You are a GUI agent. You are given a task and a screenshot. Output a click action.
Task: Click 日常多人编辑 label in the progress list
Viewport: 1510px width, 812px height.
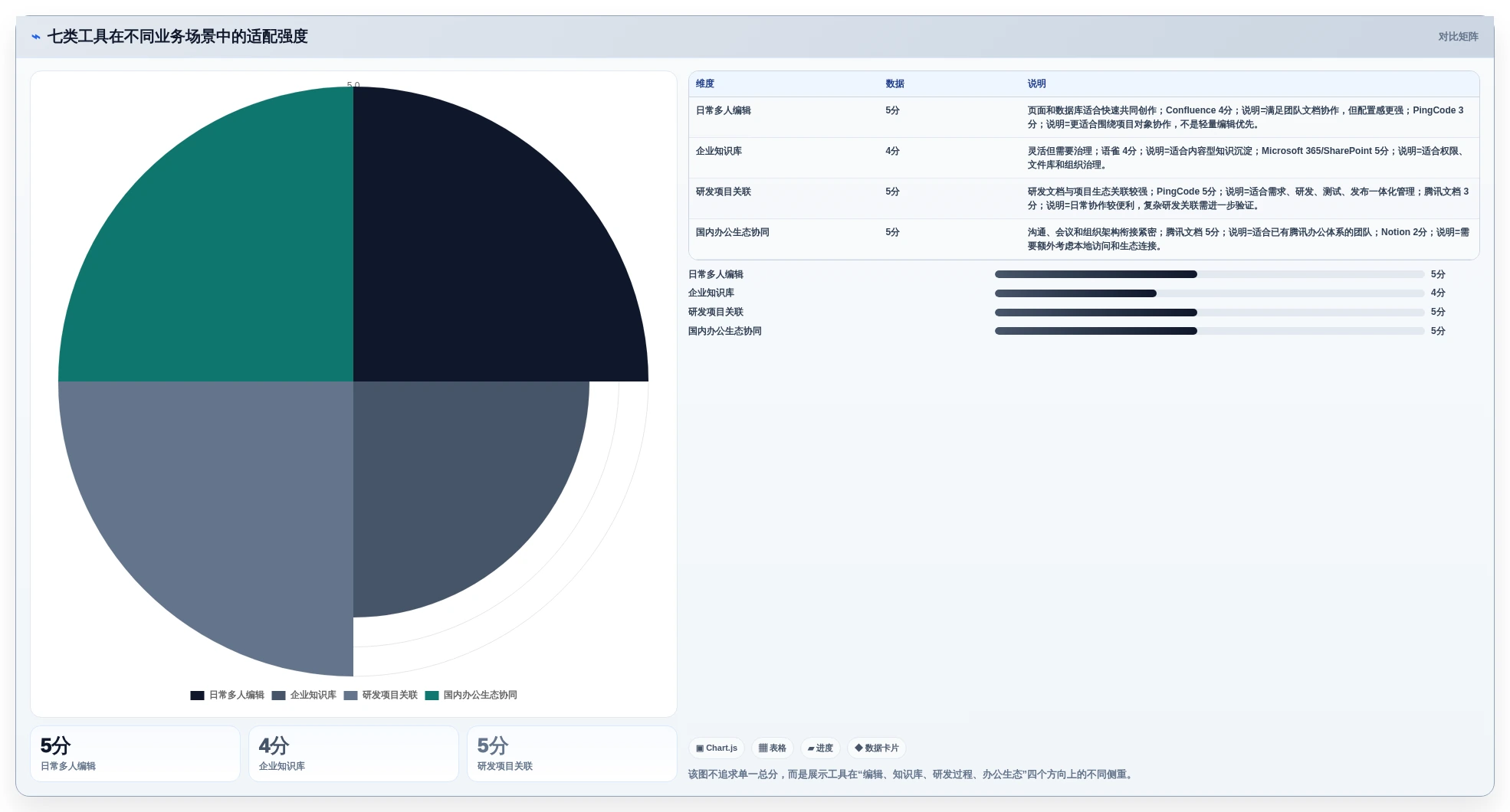coord(716,274)
